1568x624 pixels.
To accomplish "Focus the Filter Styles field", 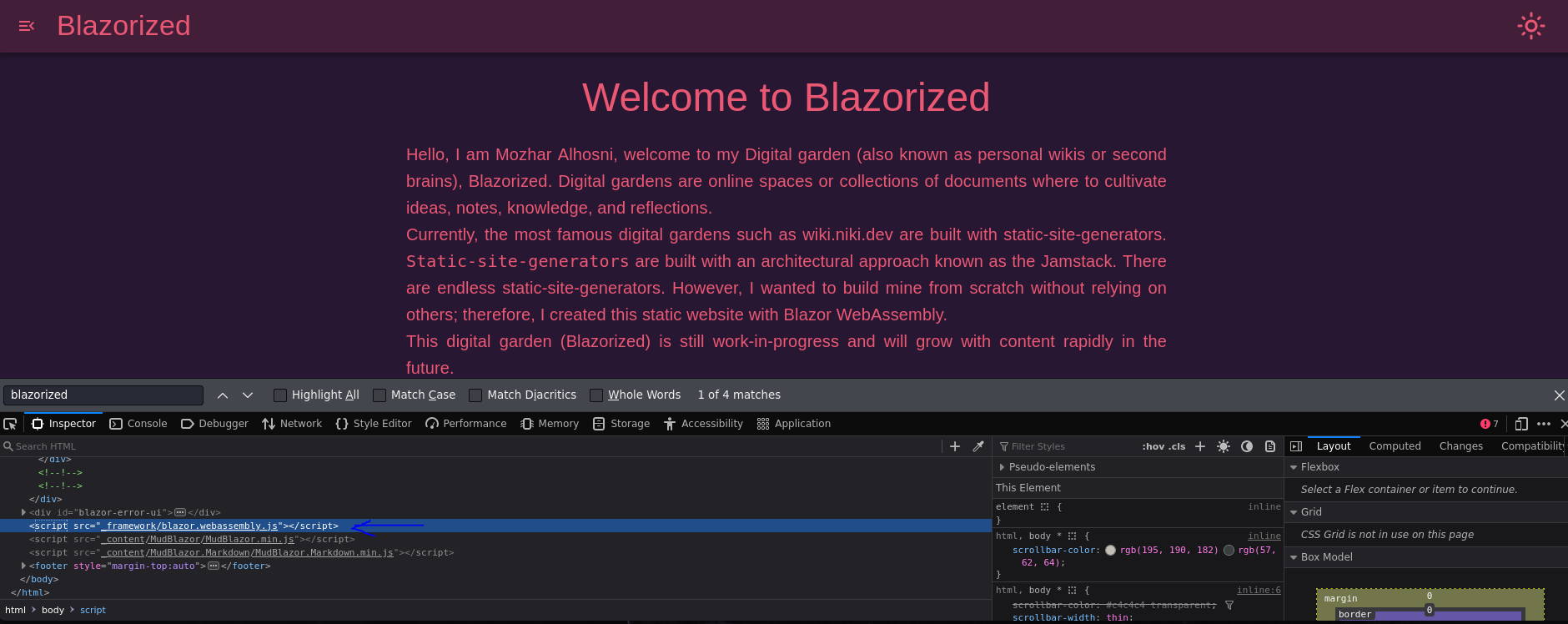I will coord(1067,446).
